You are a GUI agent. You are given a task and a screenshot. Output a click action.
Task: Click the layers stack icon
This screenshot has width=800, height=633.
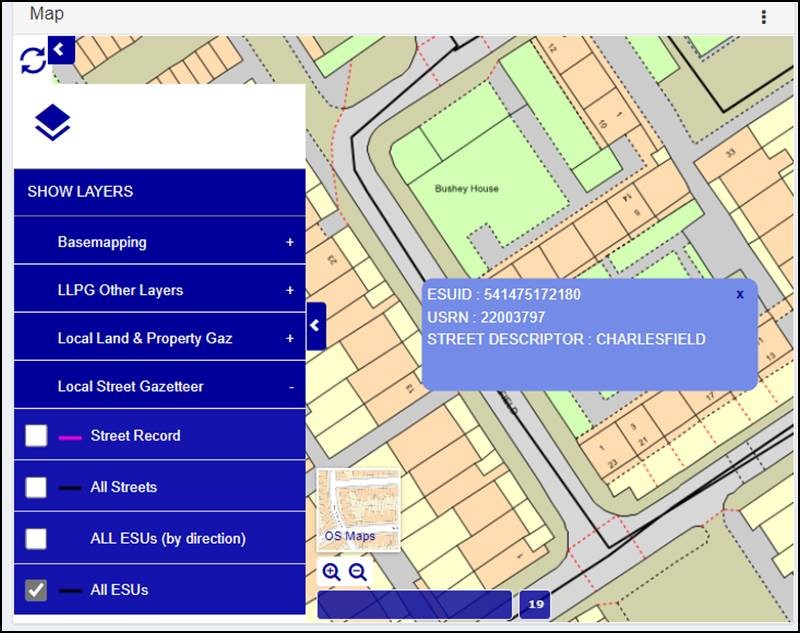point(52,124)
